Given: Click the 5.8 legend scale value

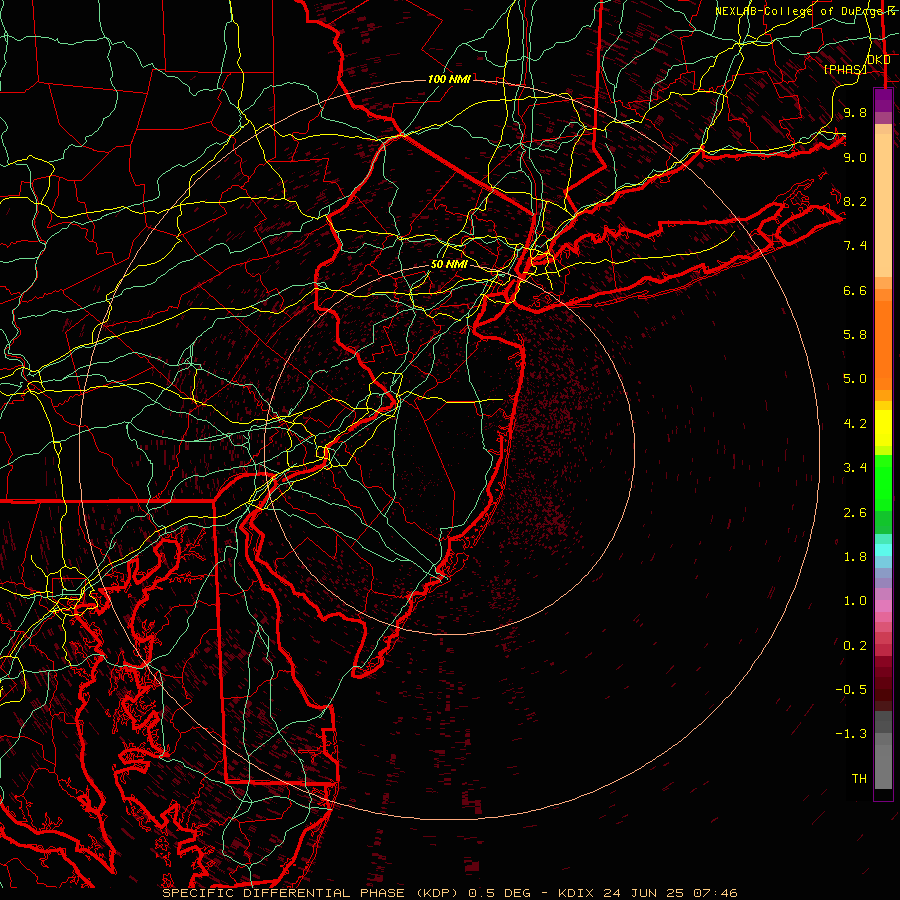Looking at the screenshot, I should [855, 335].
